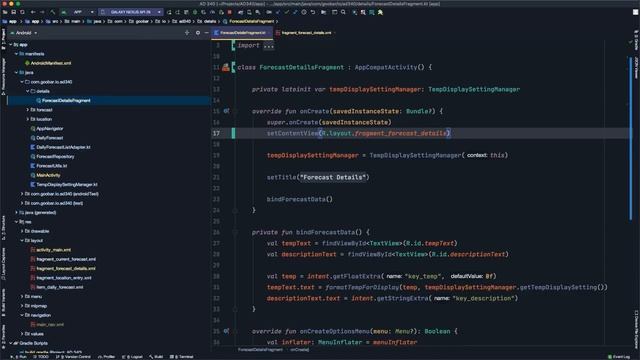Expand the drawable folder
Screen dimensions: 640x360
[22, 231]
